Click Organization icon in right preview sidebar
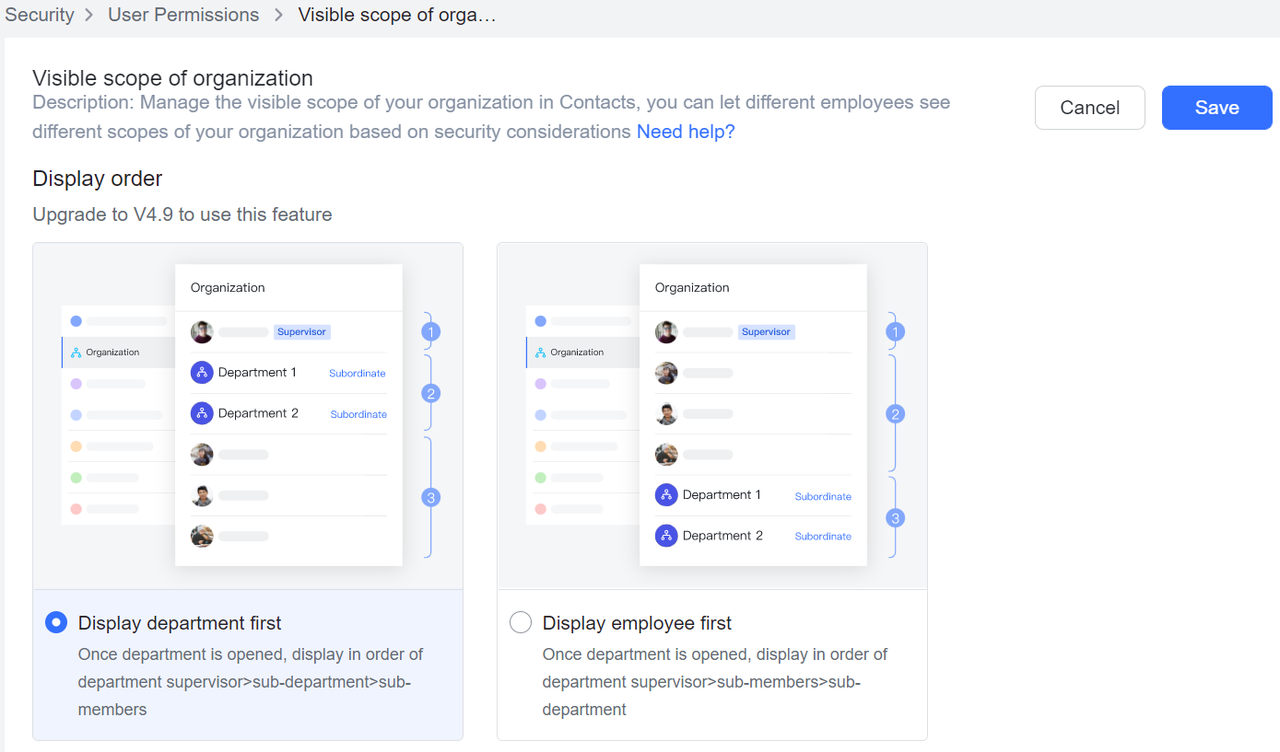 (x=541, y=353)
